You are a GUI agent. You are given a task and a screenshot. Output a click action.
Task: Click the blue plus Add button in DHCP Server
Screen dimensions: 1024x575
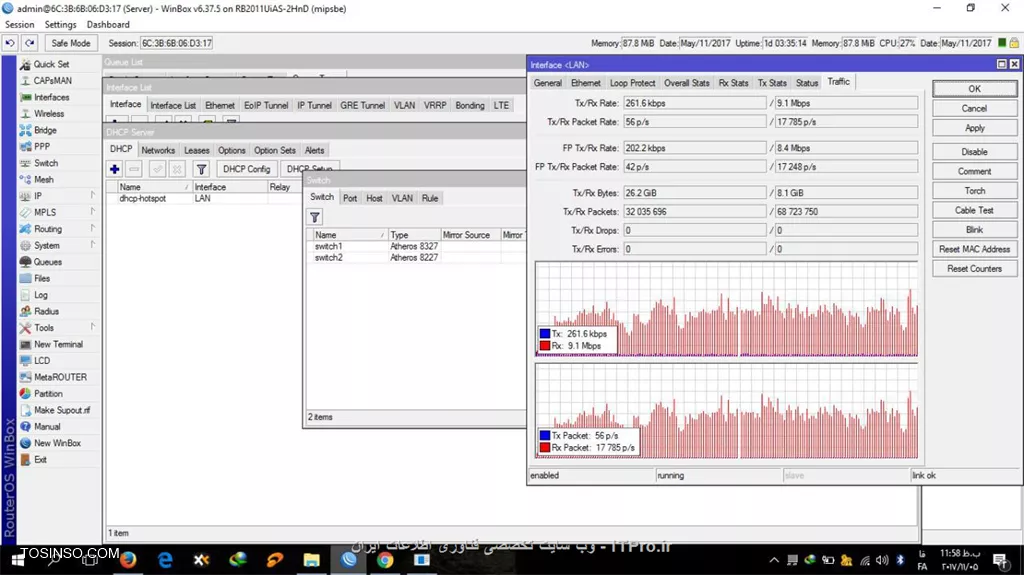pyautogui.click(x=114, y=169)
